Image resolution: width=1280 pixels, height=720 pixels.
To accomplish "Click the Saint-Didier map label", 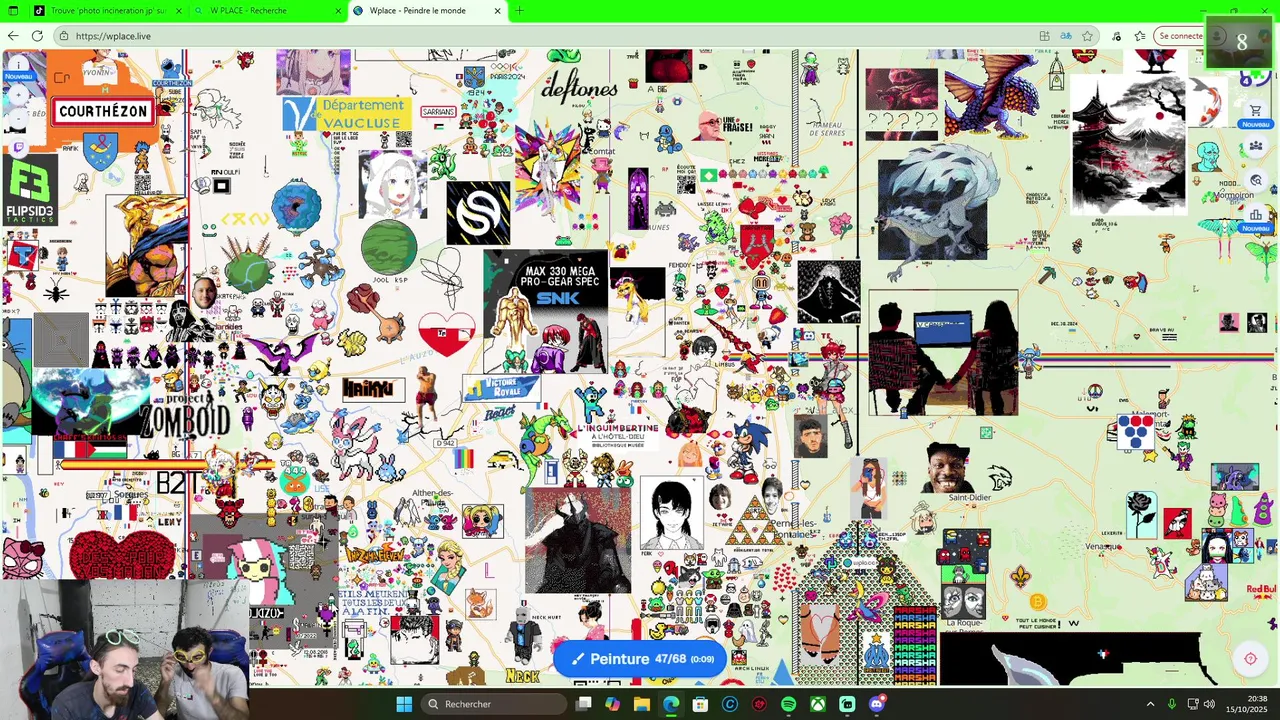I will [x=969, y=498].
